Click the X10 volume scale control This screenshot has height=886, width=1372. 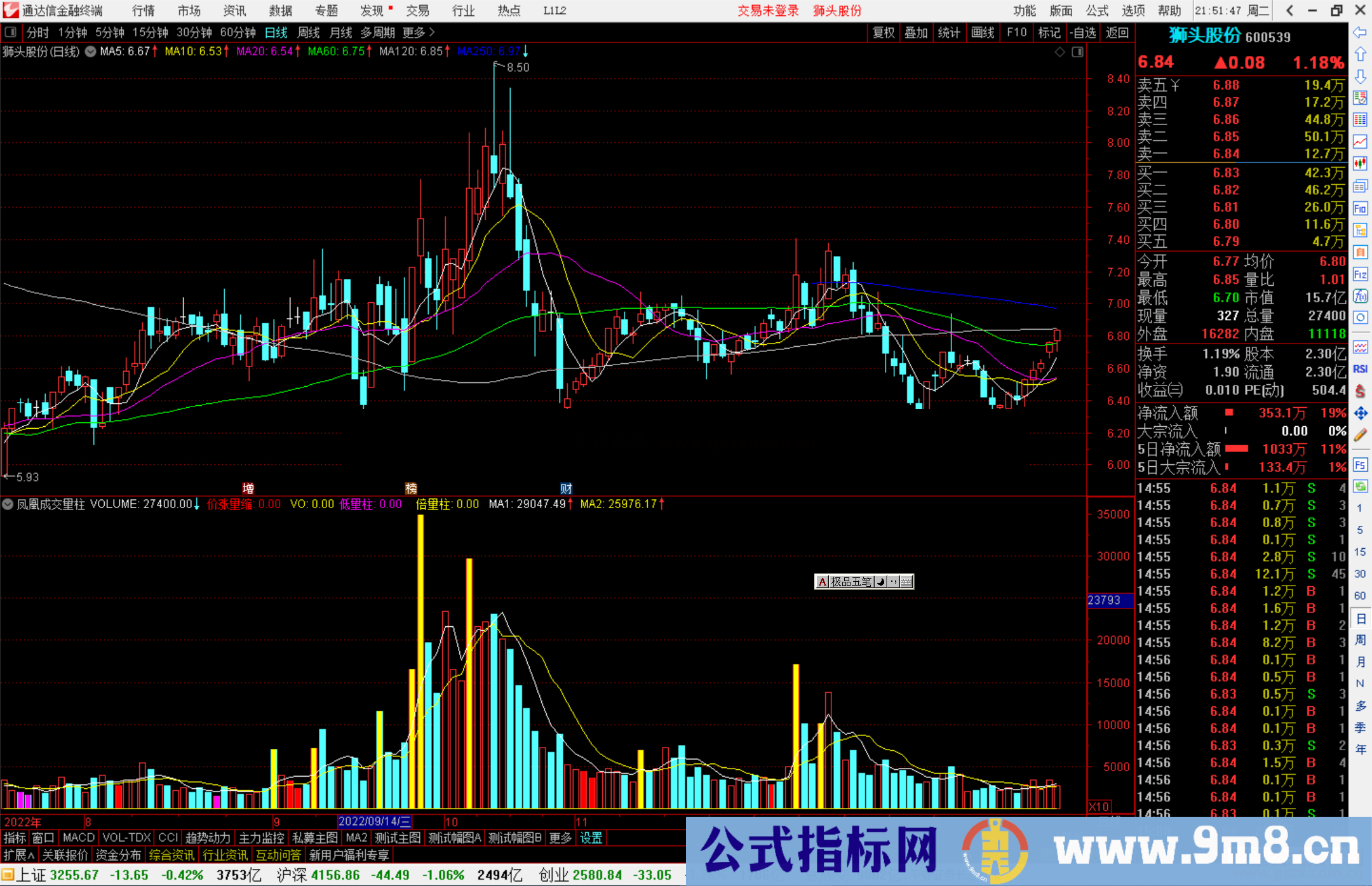[1099, 807]
